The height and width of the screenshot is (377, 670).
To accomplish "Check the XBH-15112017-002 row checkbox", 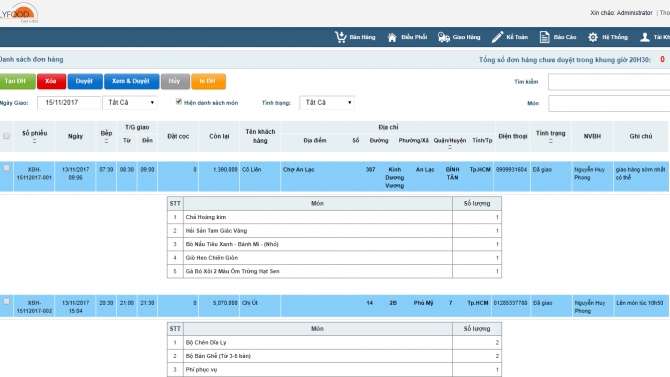I will point(6,302).
